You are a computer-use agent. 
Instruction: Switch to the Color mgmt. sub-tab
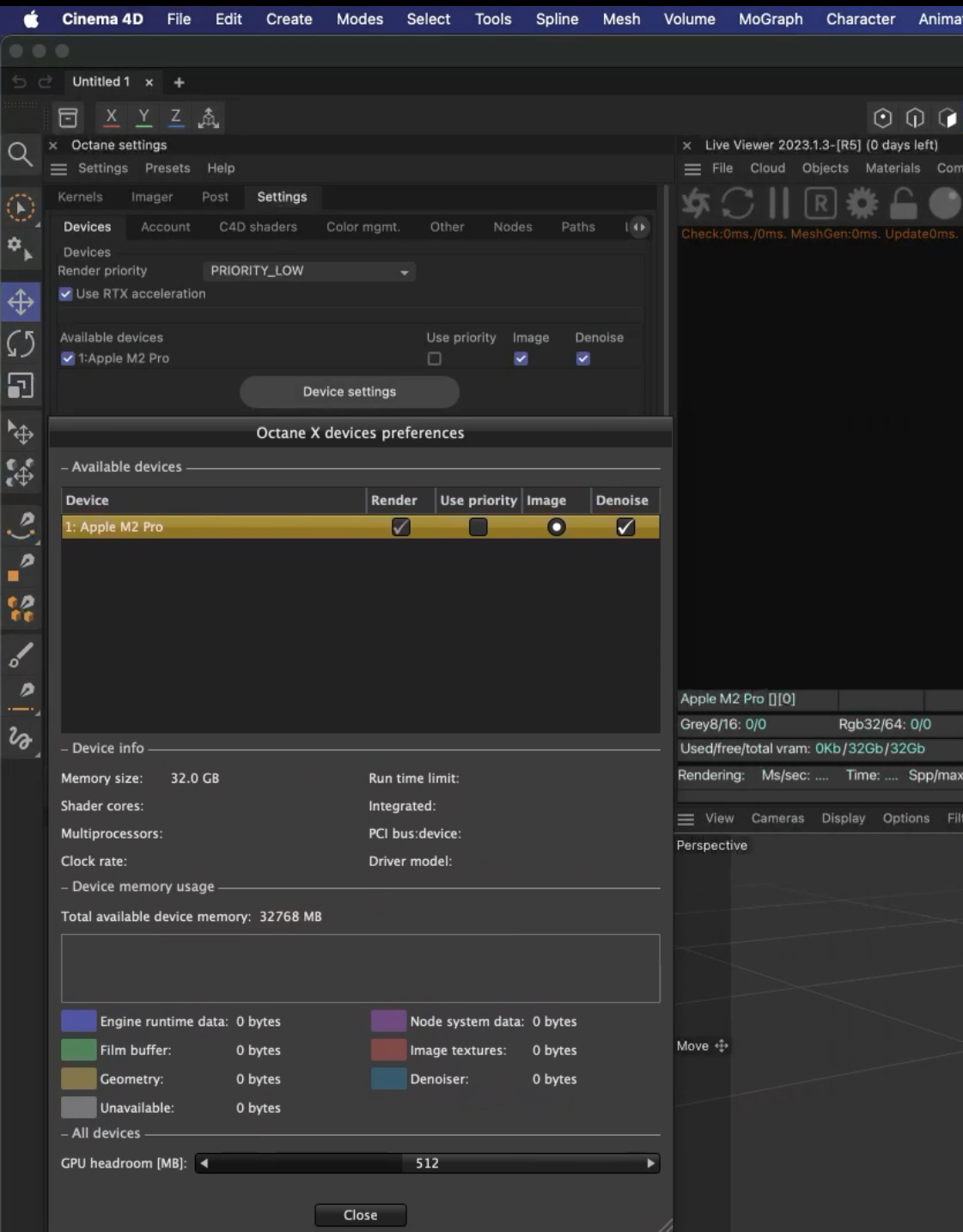point(363,227)
